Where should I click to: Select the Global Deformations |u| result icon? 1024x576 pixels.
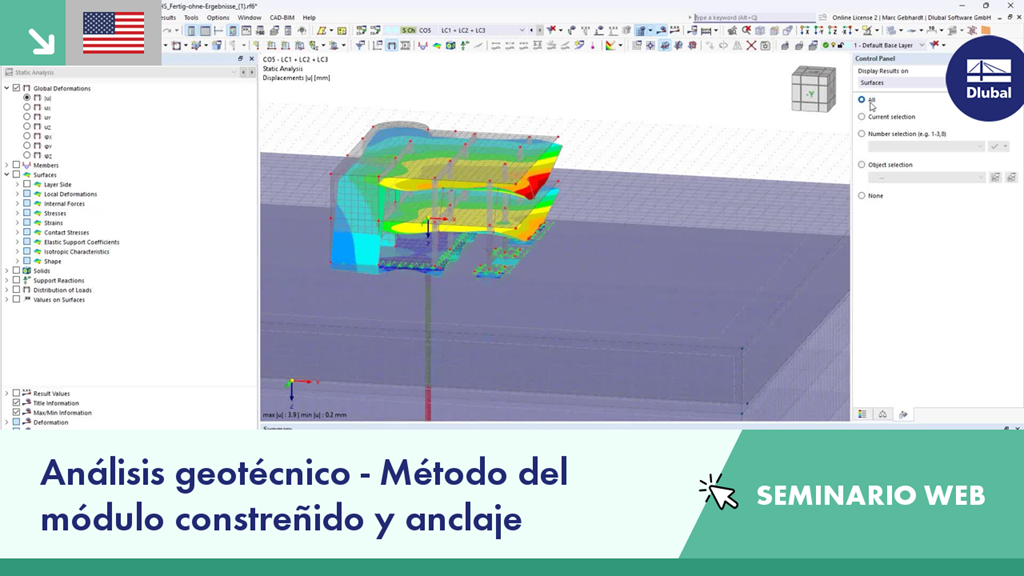(x=38, y=100)
